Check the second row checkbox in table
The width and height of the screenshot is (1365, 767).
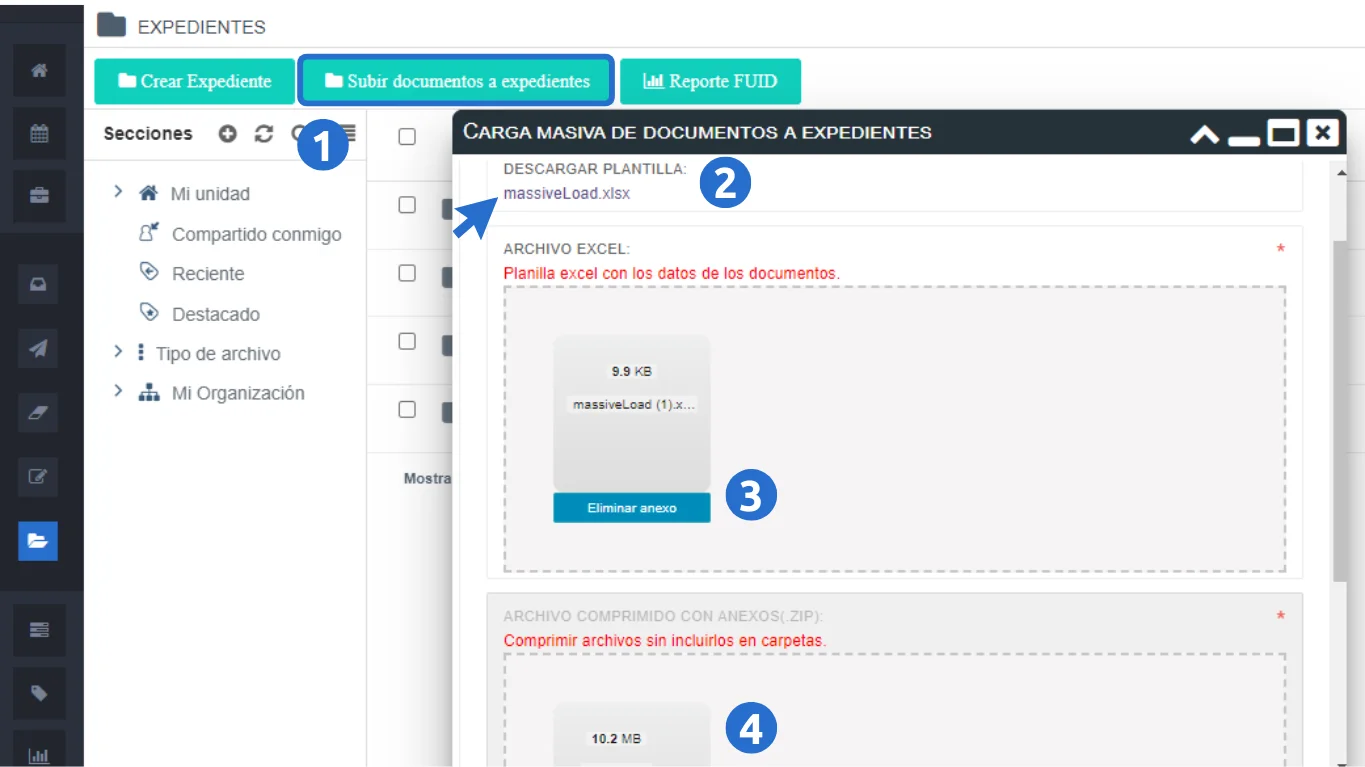pyautogui.click(x=407, y=273)
